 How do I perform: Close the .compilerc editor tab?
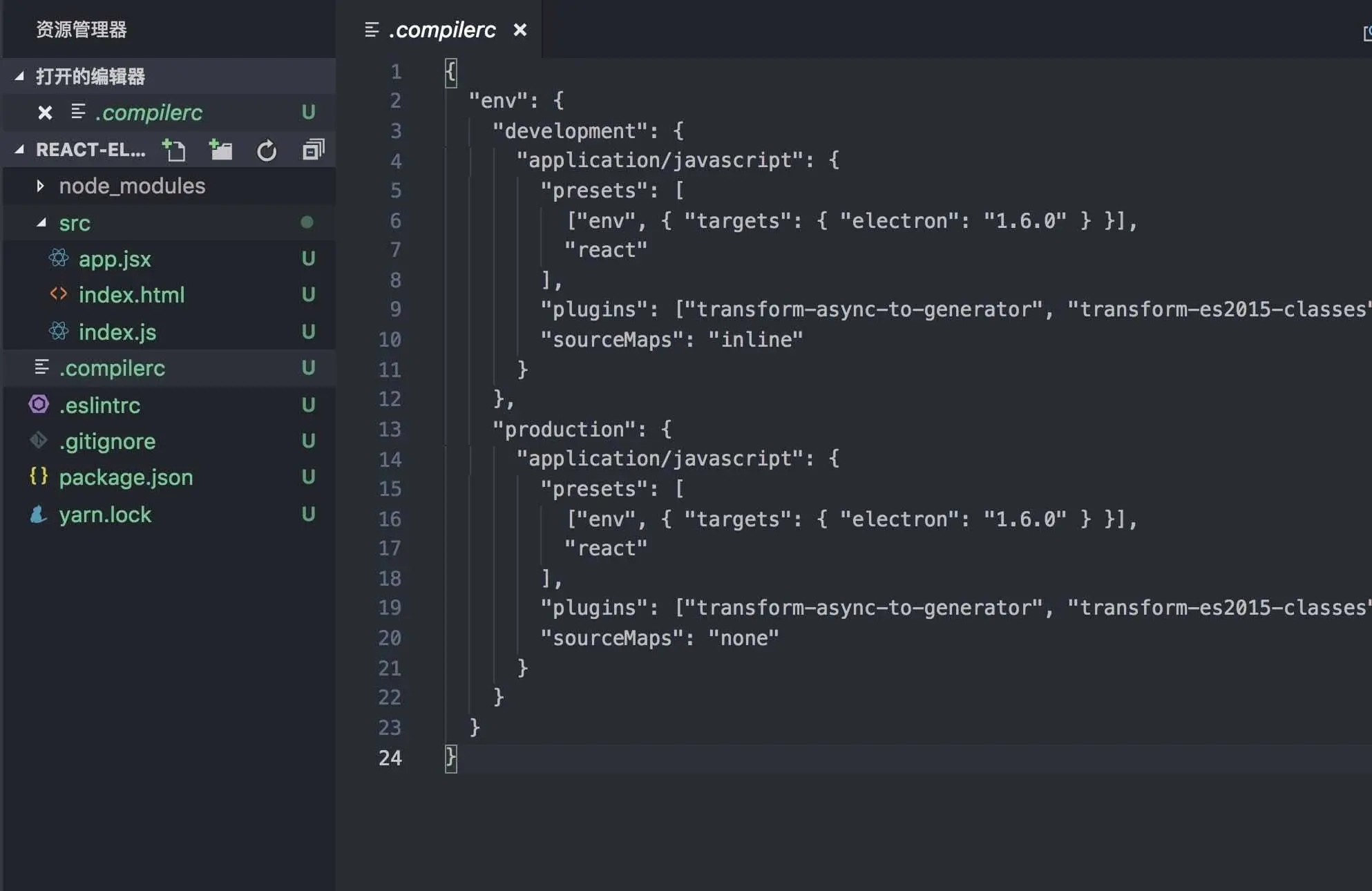tap(520, 30)
